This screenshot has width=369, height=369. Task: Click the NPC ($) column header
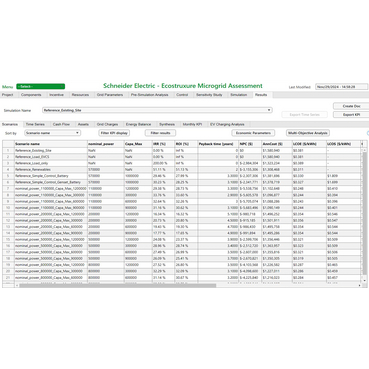click(250, 144)
